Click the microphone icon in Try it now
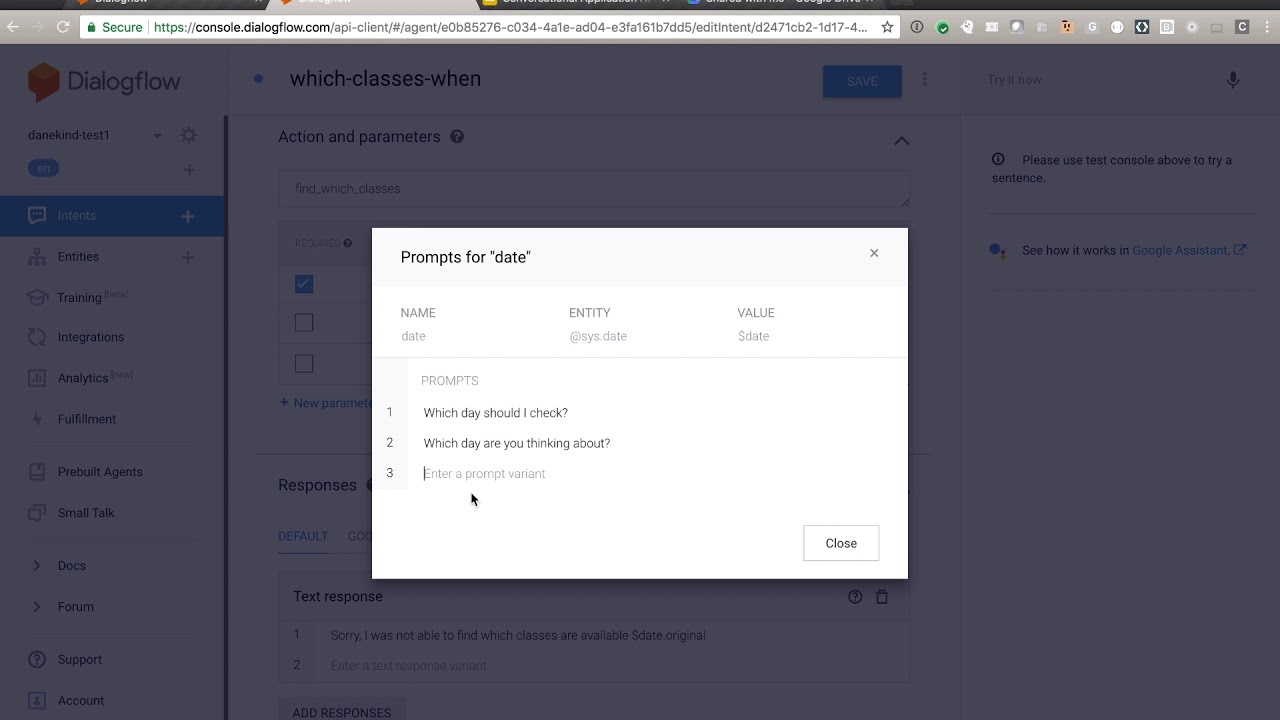 pos(1233,80)
